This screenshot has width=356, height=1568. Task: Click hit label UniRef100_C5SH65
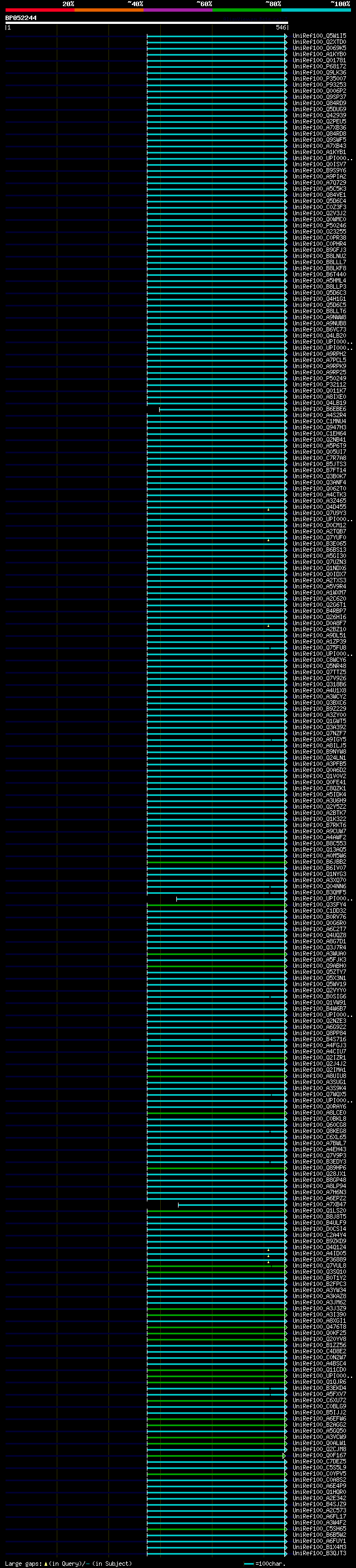pos(319,1529)
